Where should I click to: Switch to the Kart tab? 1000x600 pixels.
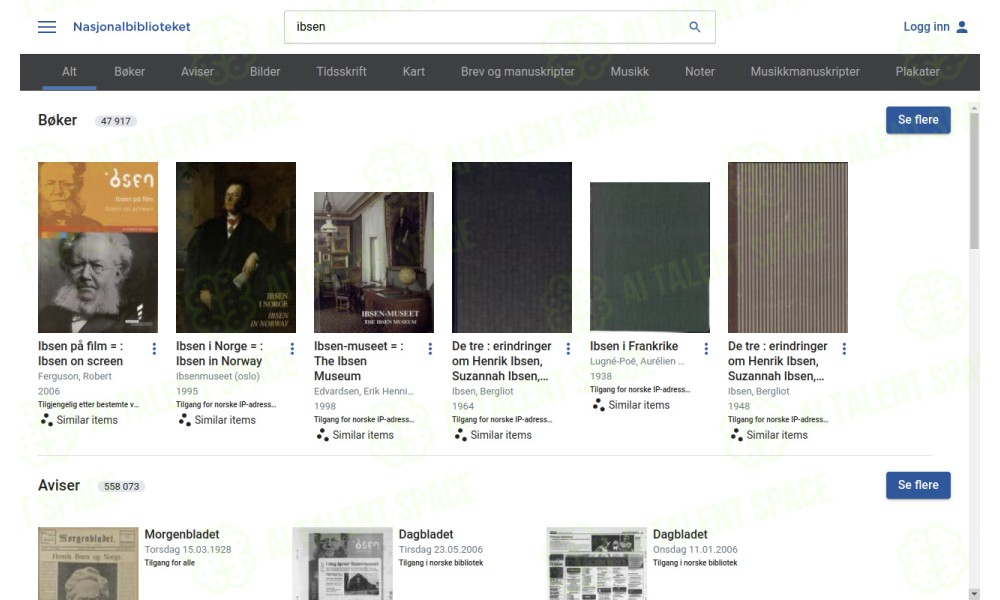click(413, 71)
